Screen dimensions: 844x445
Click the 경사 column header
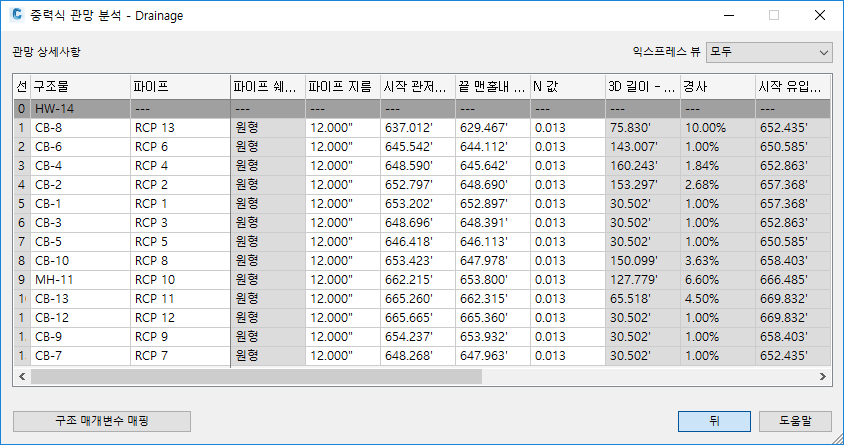point(718,87)
